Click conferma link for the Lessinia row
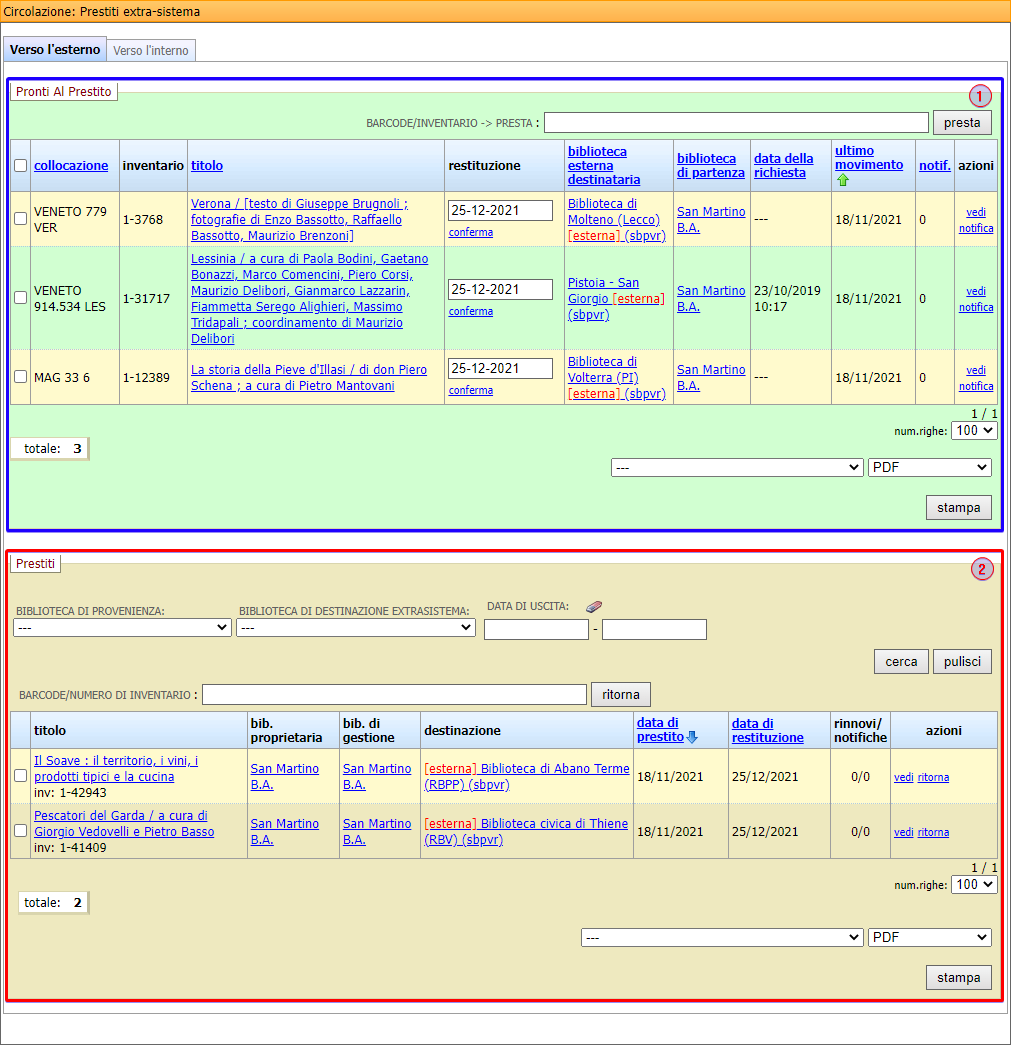The width and height of the screenshot is (1011, 1045). (x=471, y=311)
